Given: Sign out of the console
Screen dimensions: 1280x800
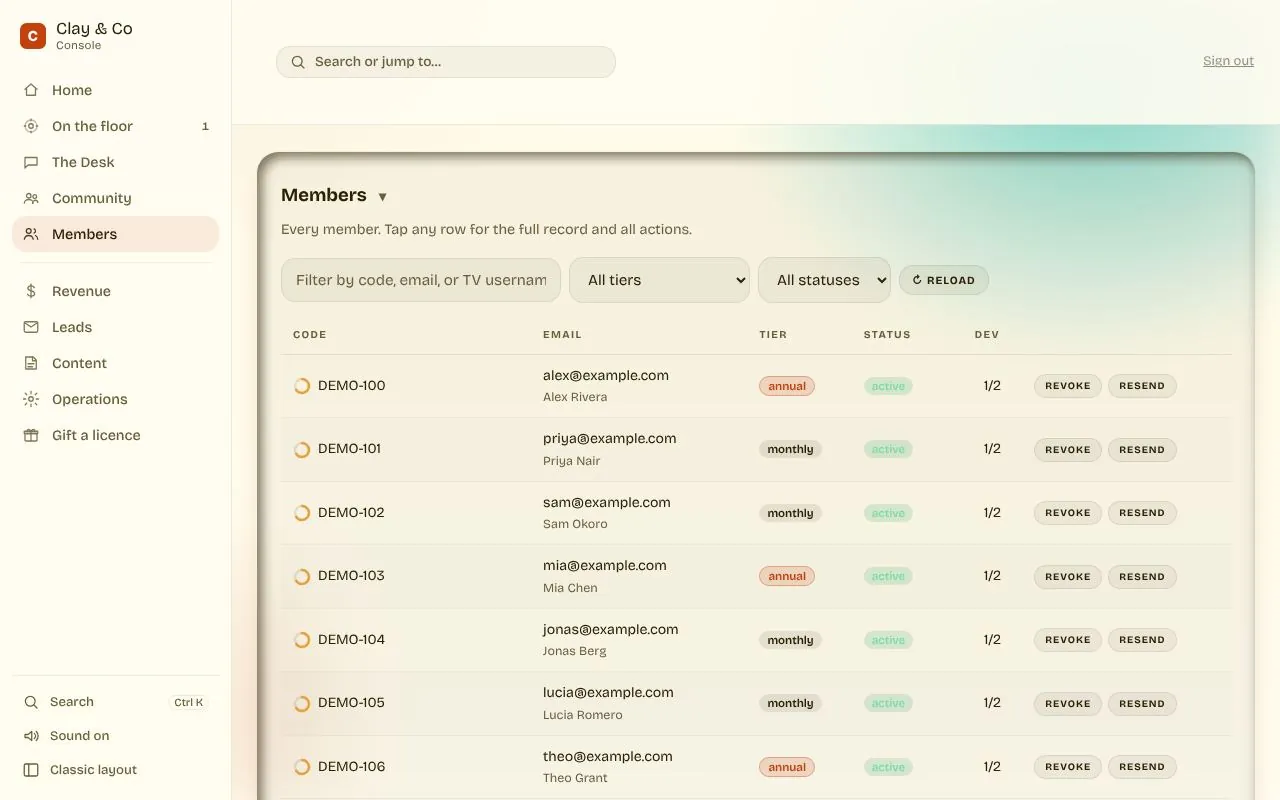Looking at the screenshot, I should pyautogui.click(x=1228, y=61).
